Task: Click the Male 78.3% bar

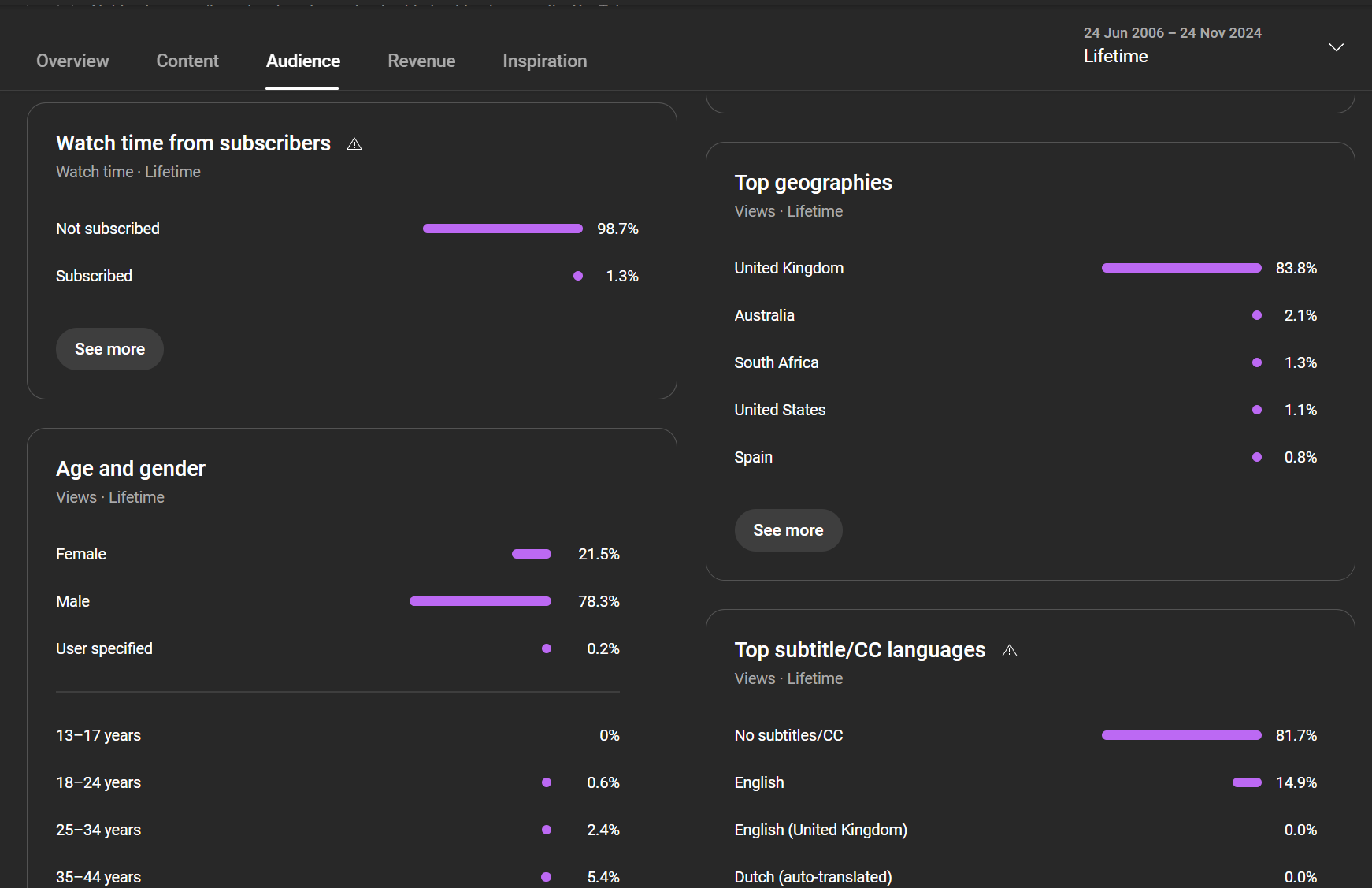Action: pos(480,601)
